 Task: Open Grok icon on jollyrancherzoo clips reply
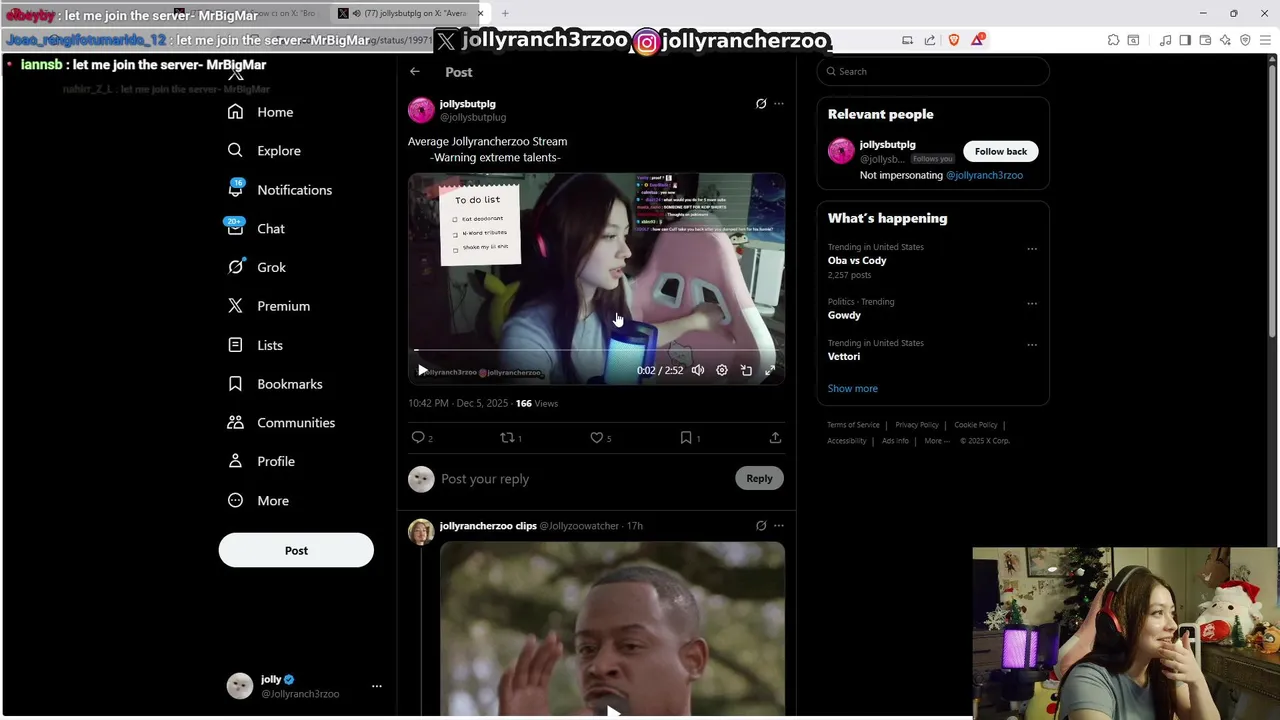[761, 525]
